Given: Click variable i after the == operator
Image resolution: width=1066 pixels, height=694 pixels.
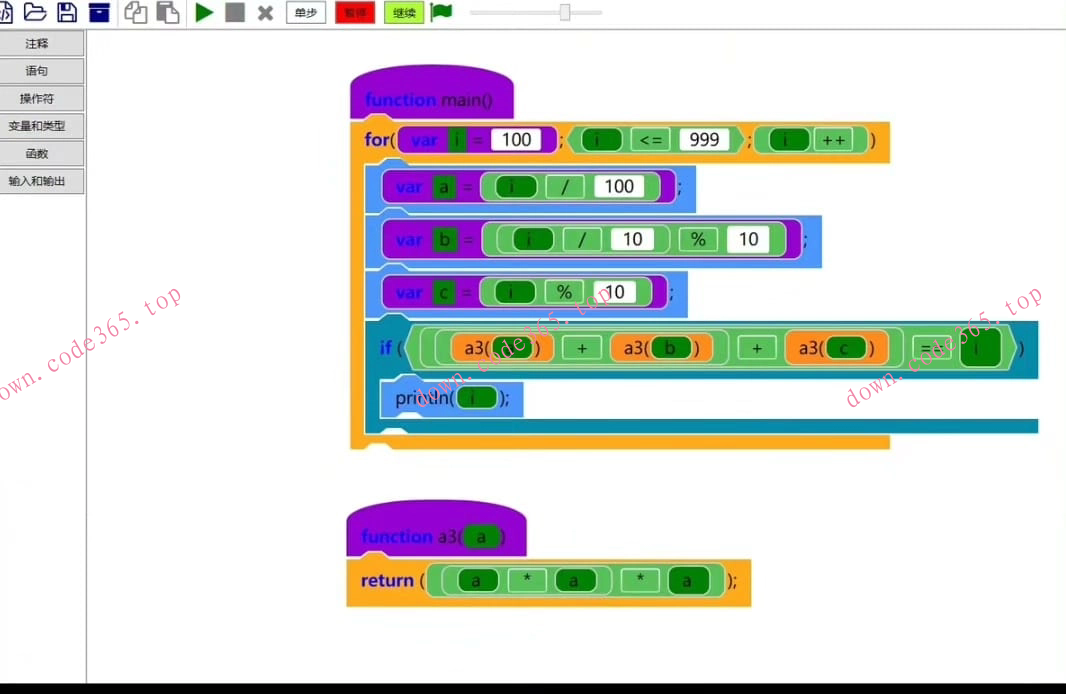Looking at the screenshot, I should 980,348.
